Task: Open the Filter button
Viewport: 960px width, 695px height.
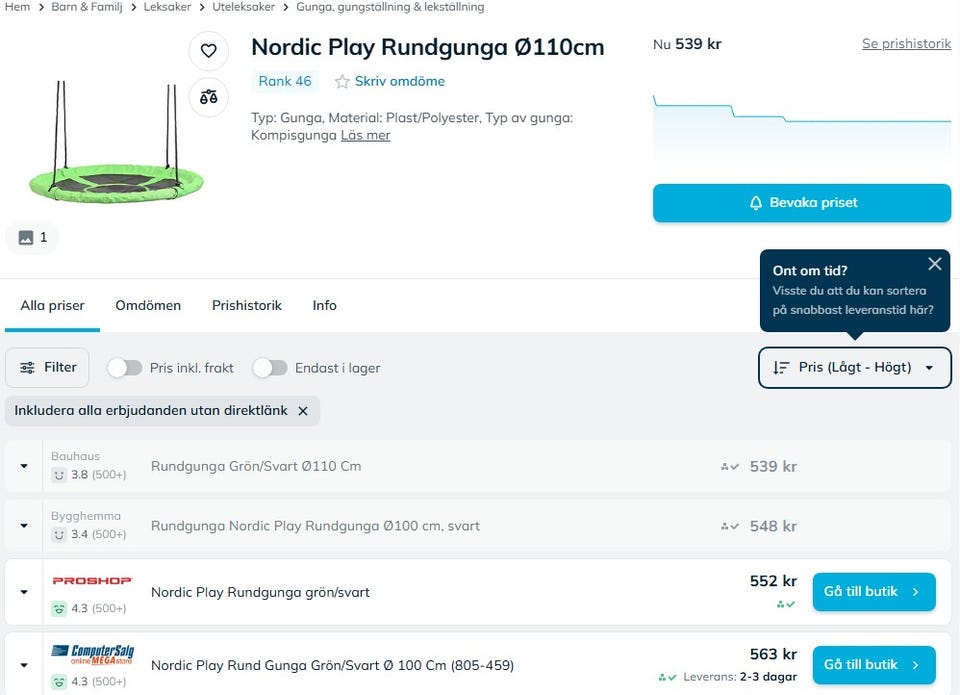Action: tap(48, 368)
